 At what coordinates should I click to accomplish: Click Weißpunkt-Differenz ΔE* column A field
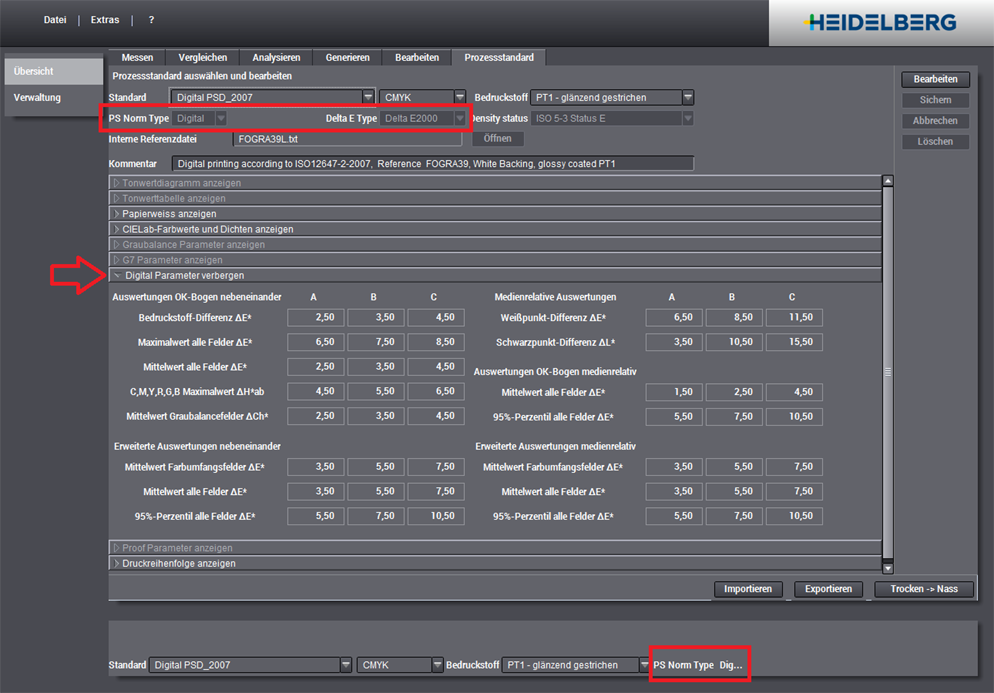(x=674, y=317)
